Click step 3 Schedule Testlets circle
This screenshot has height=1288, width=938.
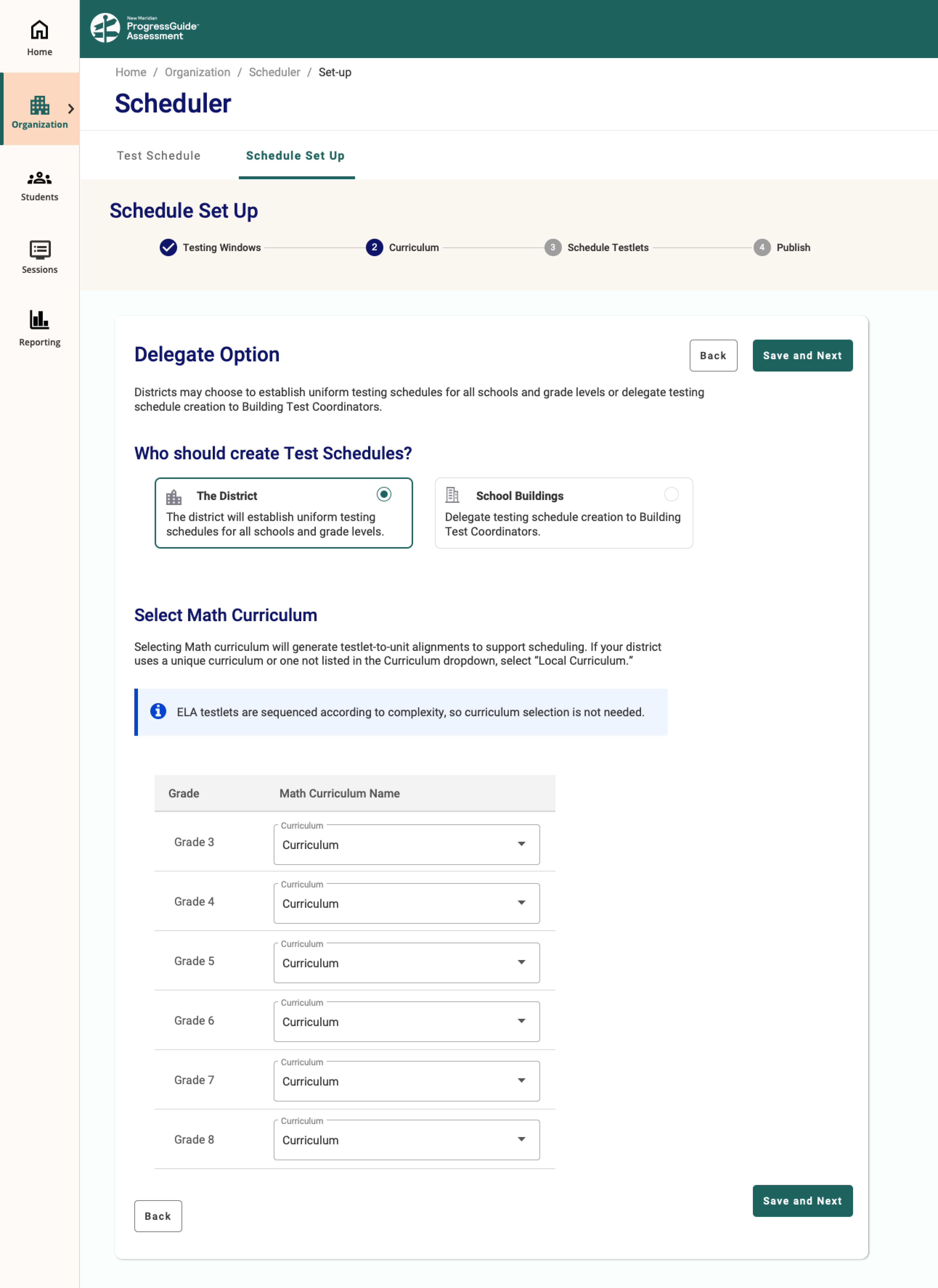[x=552, y=248]
